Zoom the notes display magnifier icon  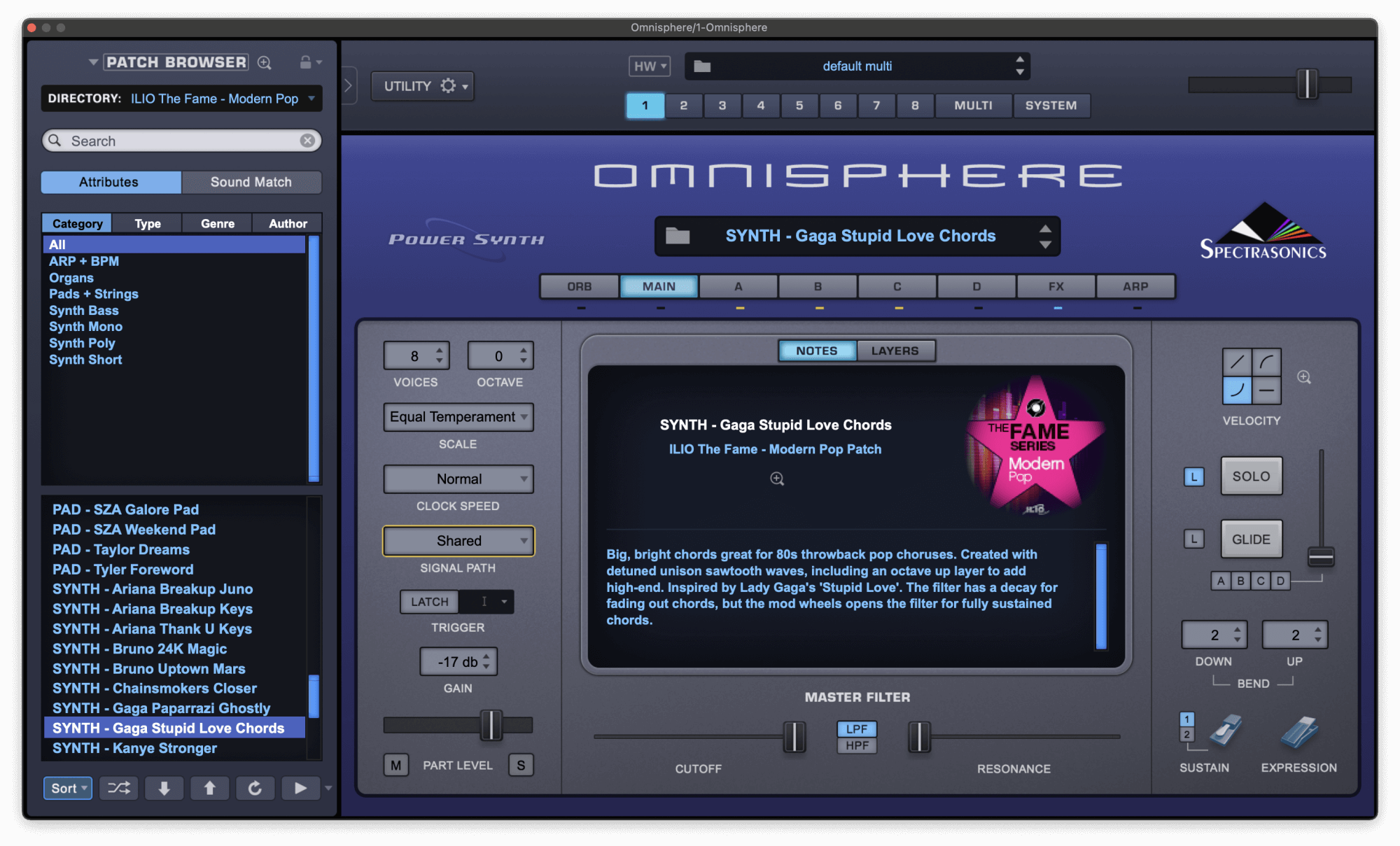(x=777, y=479)
